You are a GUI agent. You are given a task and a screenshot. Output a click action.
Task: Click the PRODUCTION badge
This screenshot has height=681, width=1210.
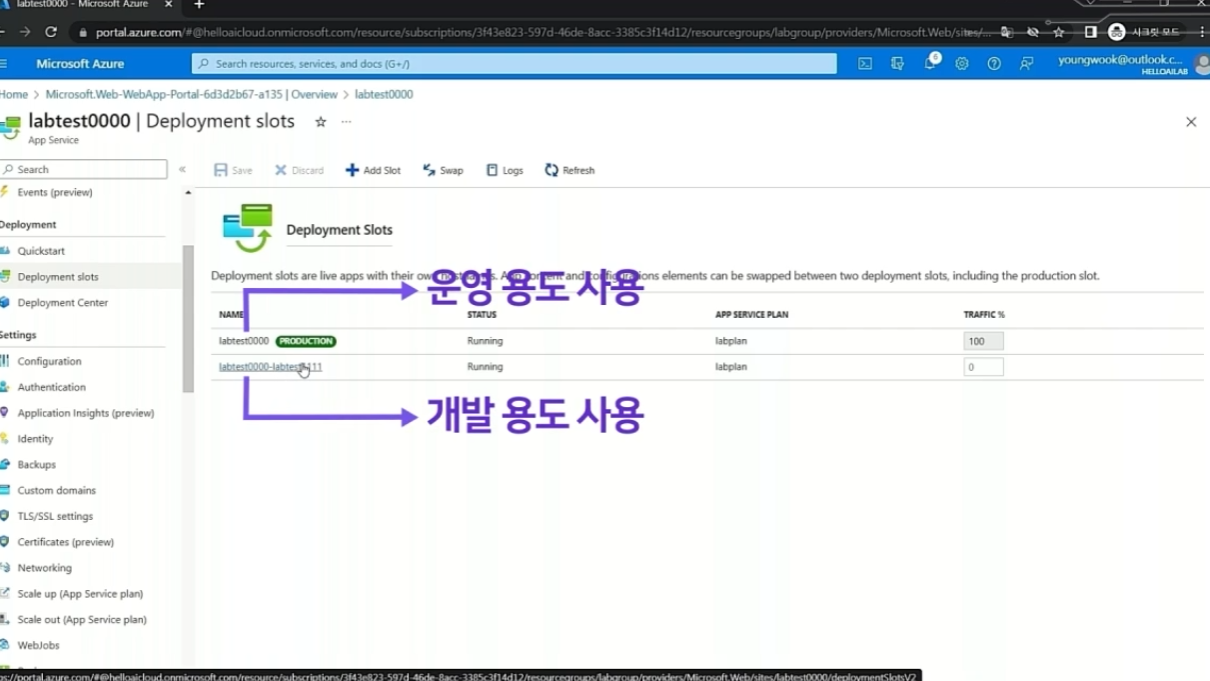pos(306,341)
